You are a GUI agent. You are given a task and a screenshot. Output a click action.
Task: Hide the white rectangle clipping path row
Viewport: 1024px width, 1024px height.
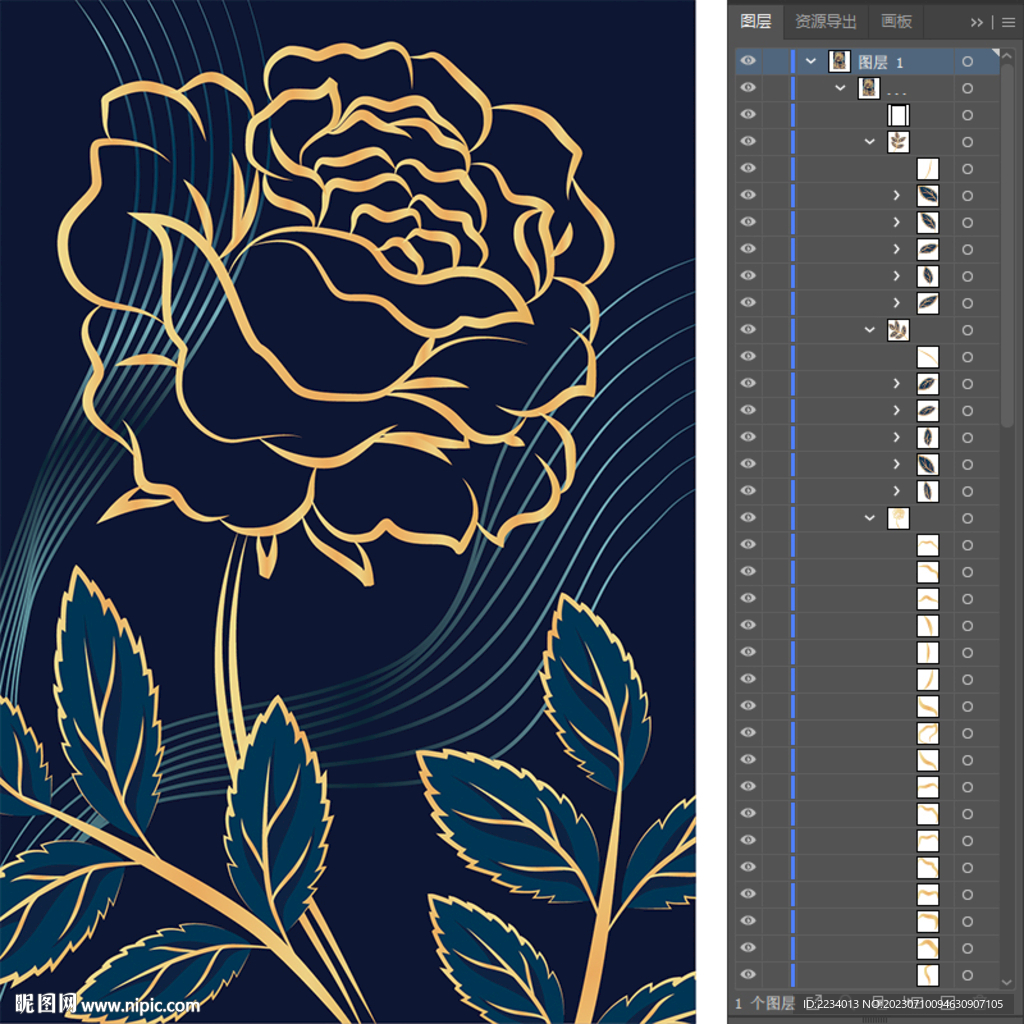click(x=748, y=114)
